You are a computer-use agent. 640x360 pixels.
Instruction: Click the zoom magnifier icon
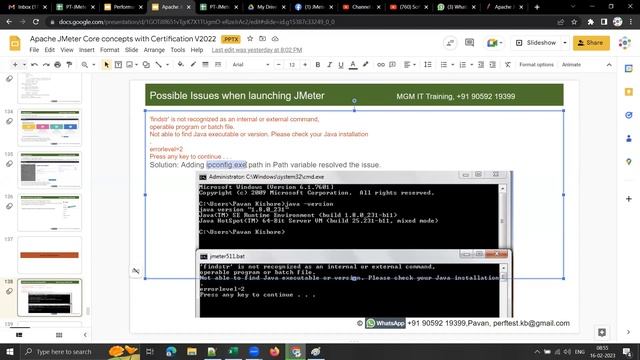click(x=84, y=64)
